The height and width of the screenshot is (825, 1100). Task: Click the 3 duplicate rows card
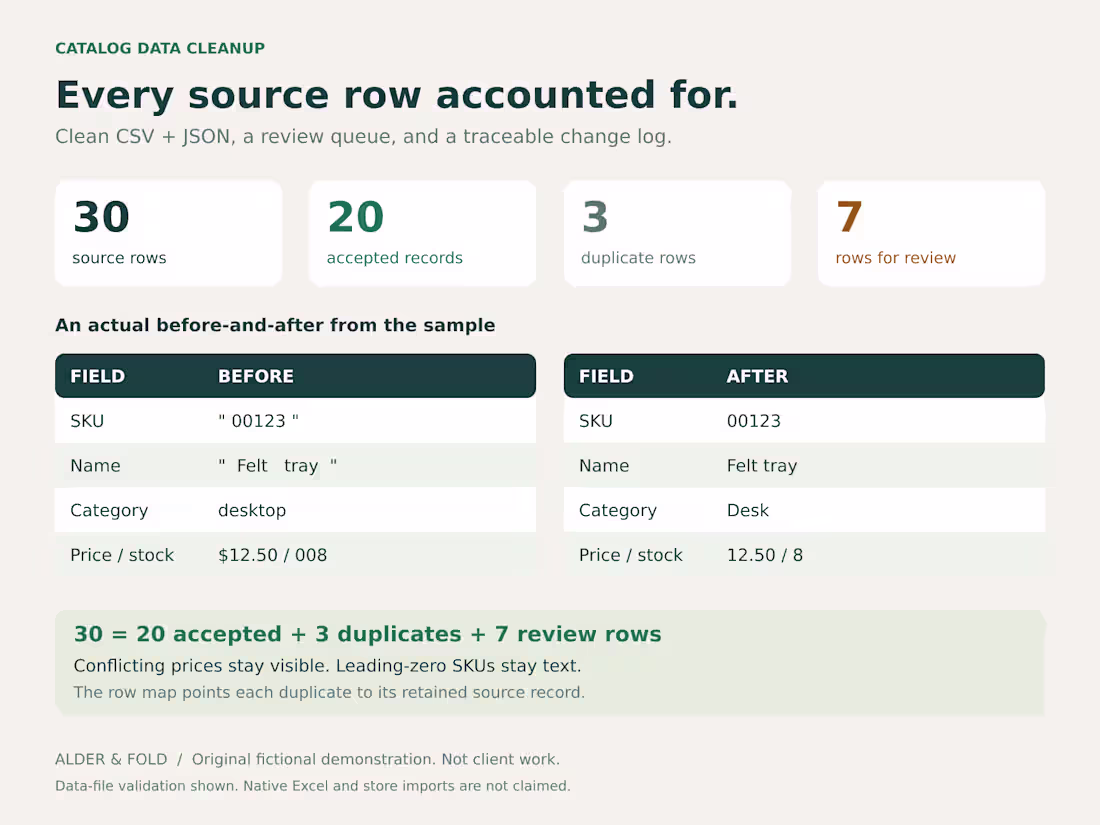tap(677, 233)
